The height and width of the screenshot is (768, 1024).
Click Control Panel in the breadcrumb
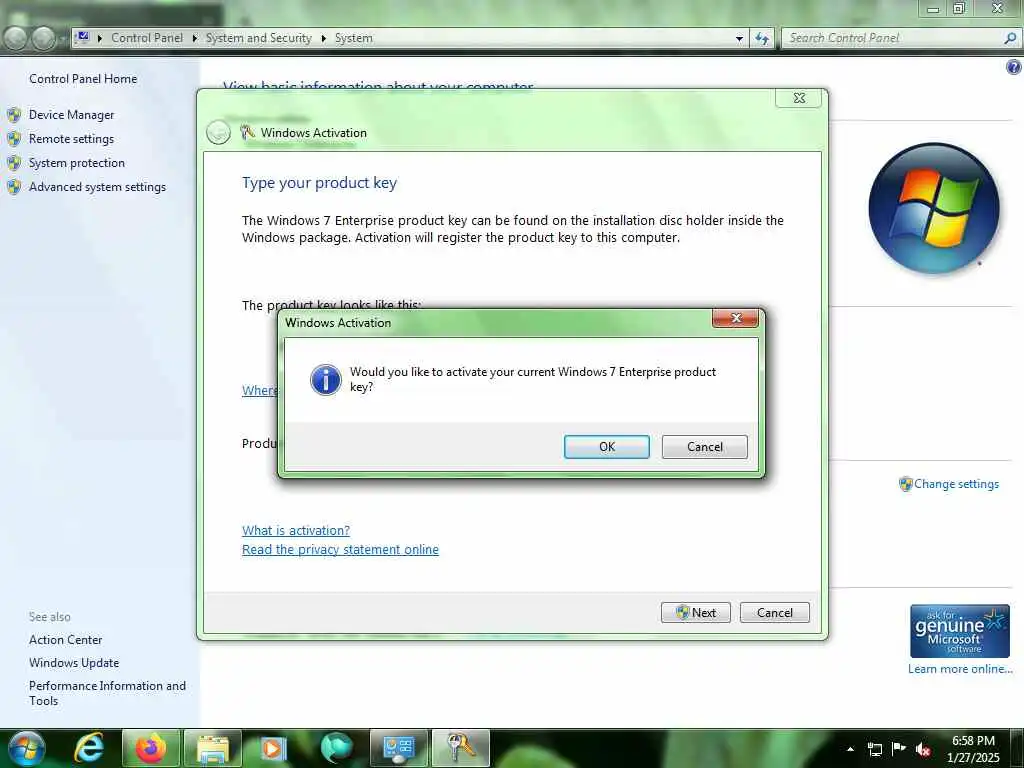pyautogui.click(x=147, y=38)
